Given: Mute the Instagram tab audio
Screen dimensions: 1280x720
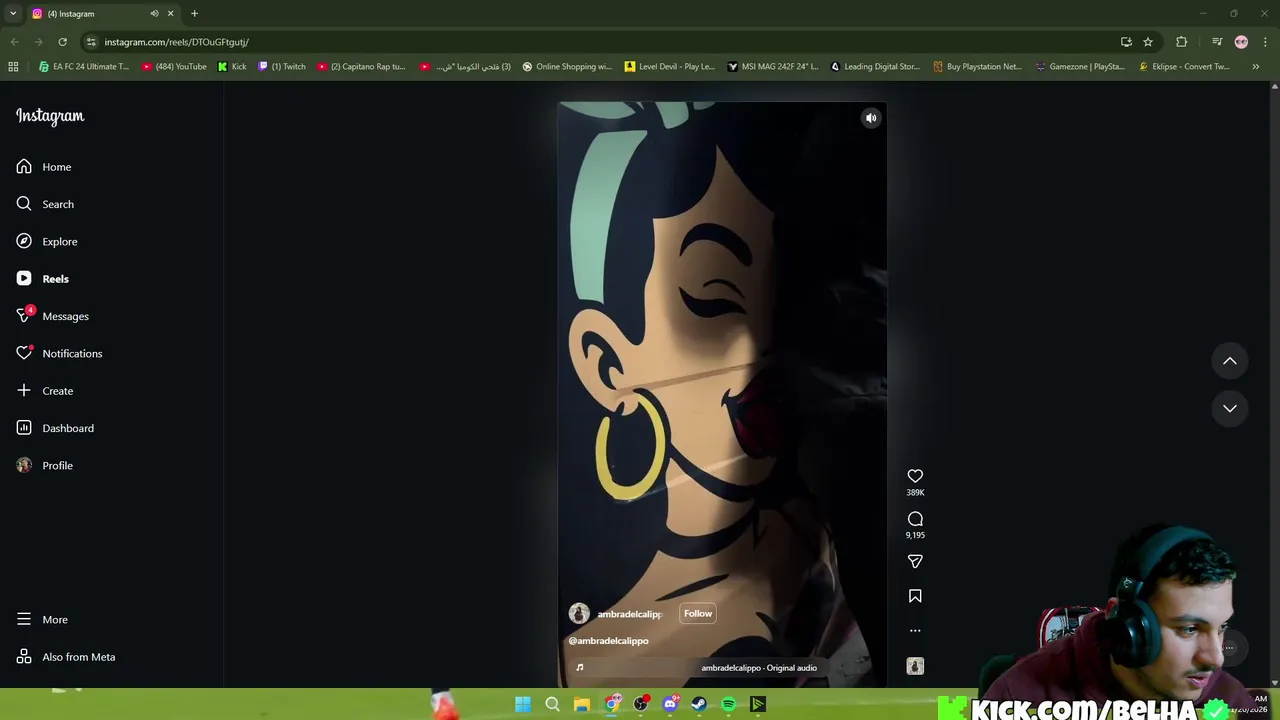Looking at the screenshot, I should point(154,14).
